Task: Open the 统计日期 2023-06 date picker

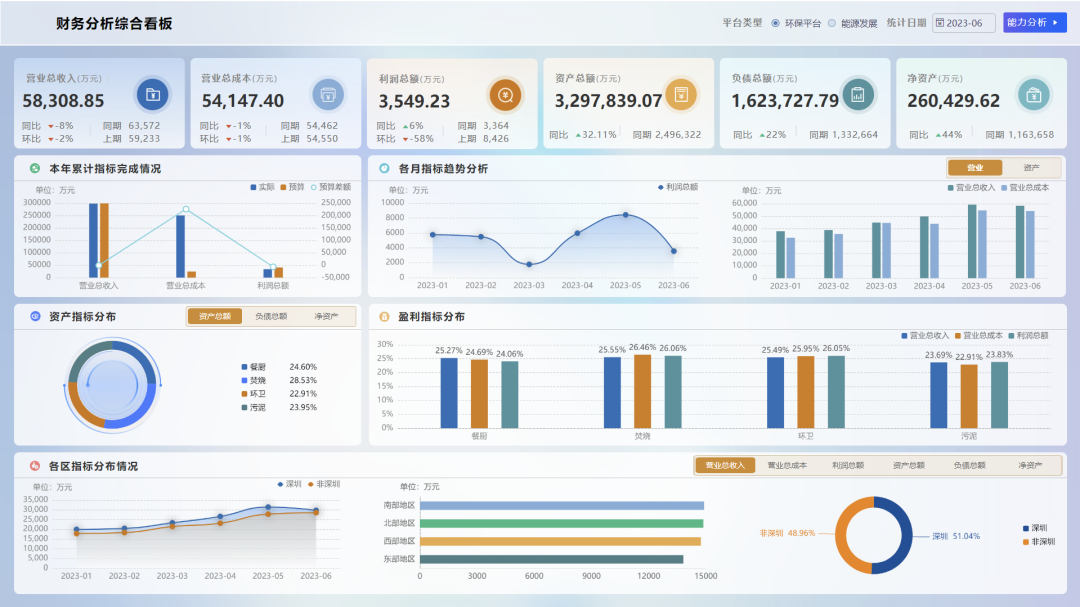Action: coord(964,23)
